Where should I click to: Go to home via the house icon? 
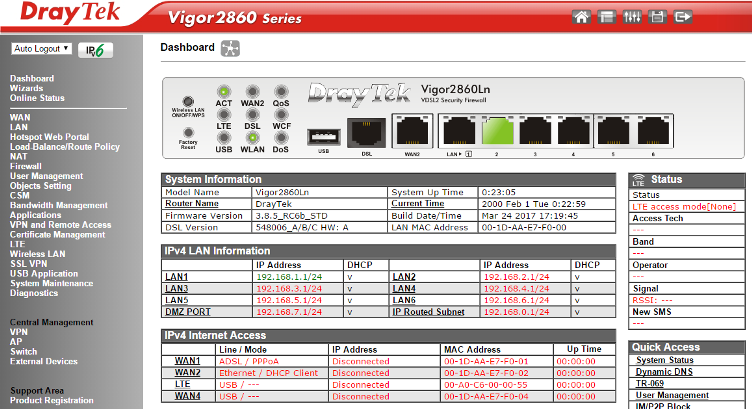(x=581, y=17)
